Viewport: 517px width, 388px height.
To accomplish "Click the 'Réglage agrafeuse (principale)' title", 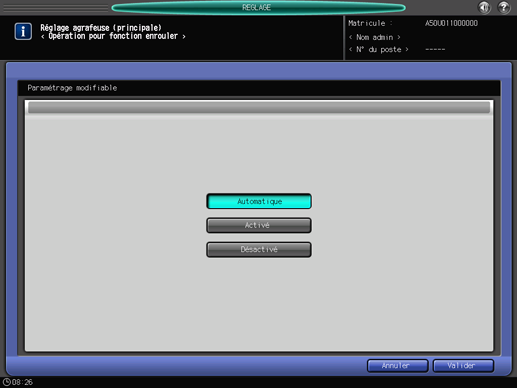I will point(101,27).
